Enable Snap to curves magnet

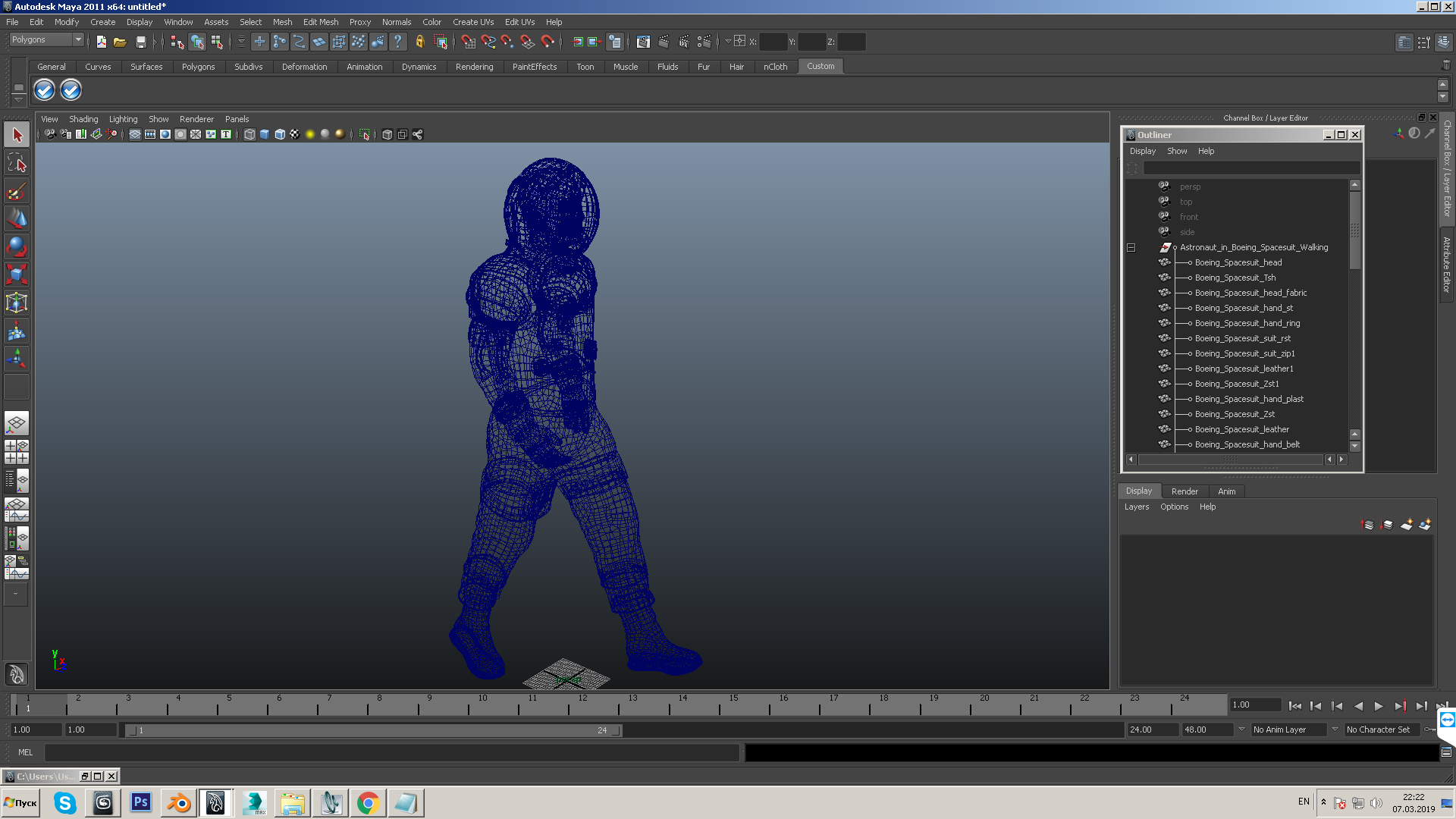tap(488, 42)
